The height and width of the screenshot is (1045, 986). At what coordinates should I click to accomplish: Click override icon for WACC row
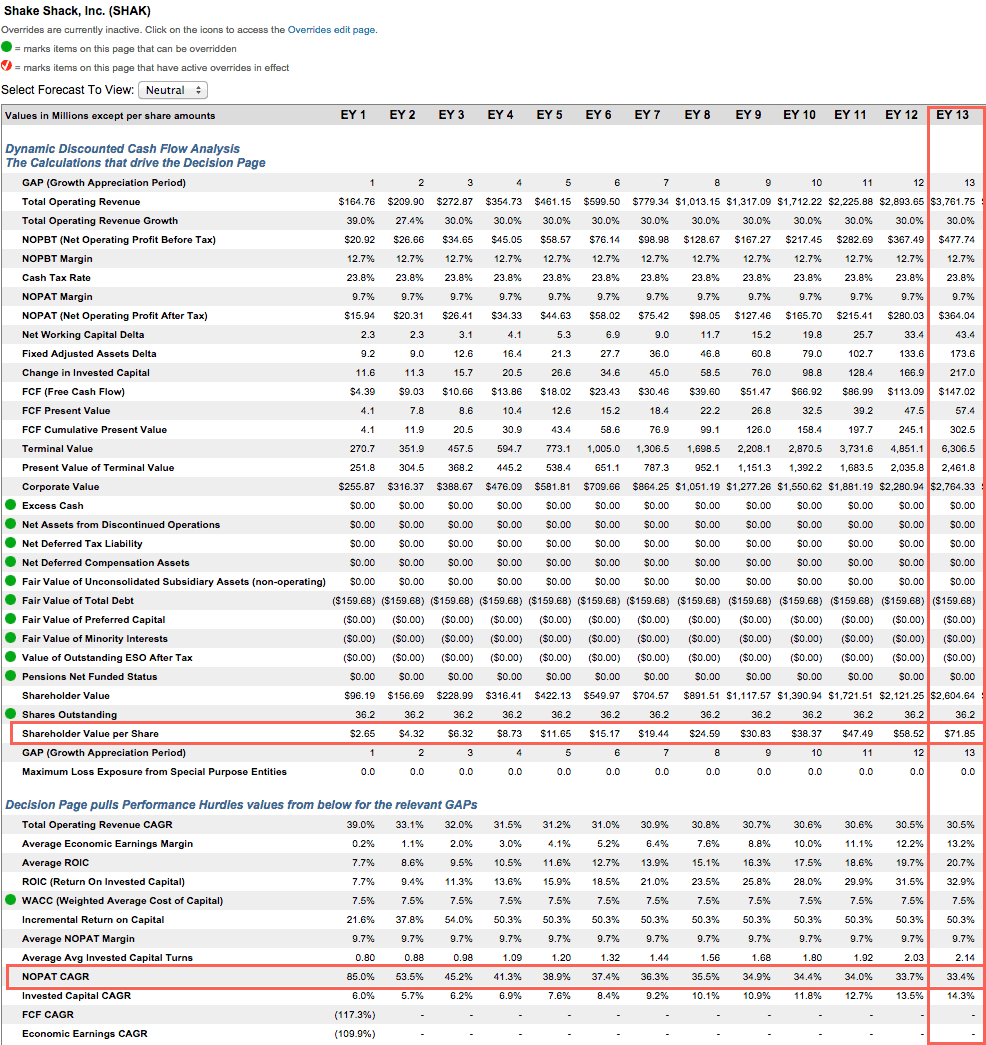(x=11, y=900)
